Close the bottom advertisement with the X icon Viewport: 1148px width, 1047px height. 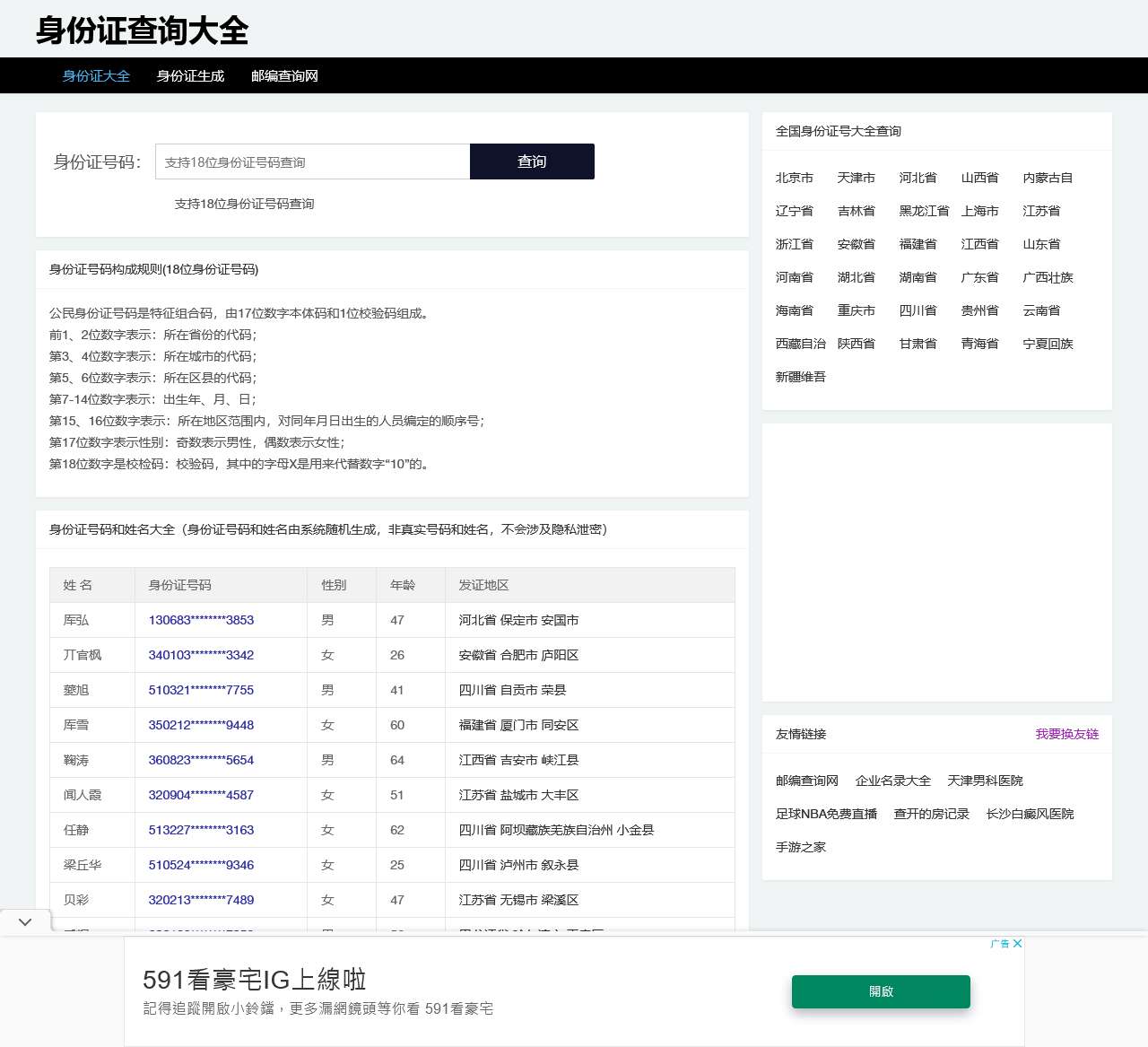pyautogui.click(x=1017, y=944)
